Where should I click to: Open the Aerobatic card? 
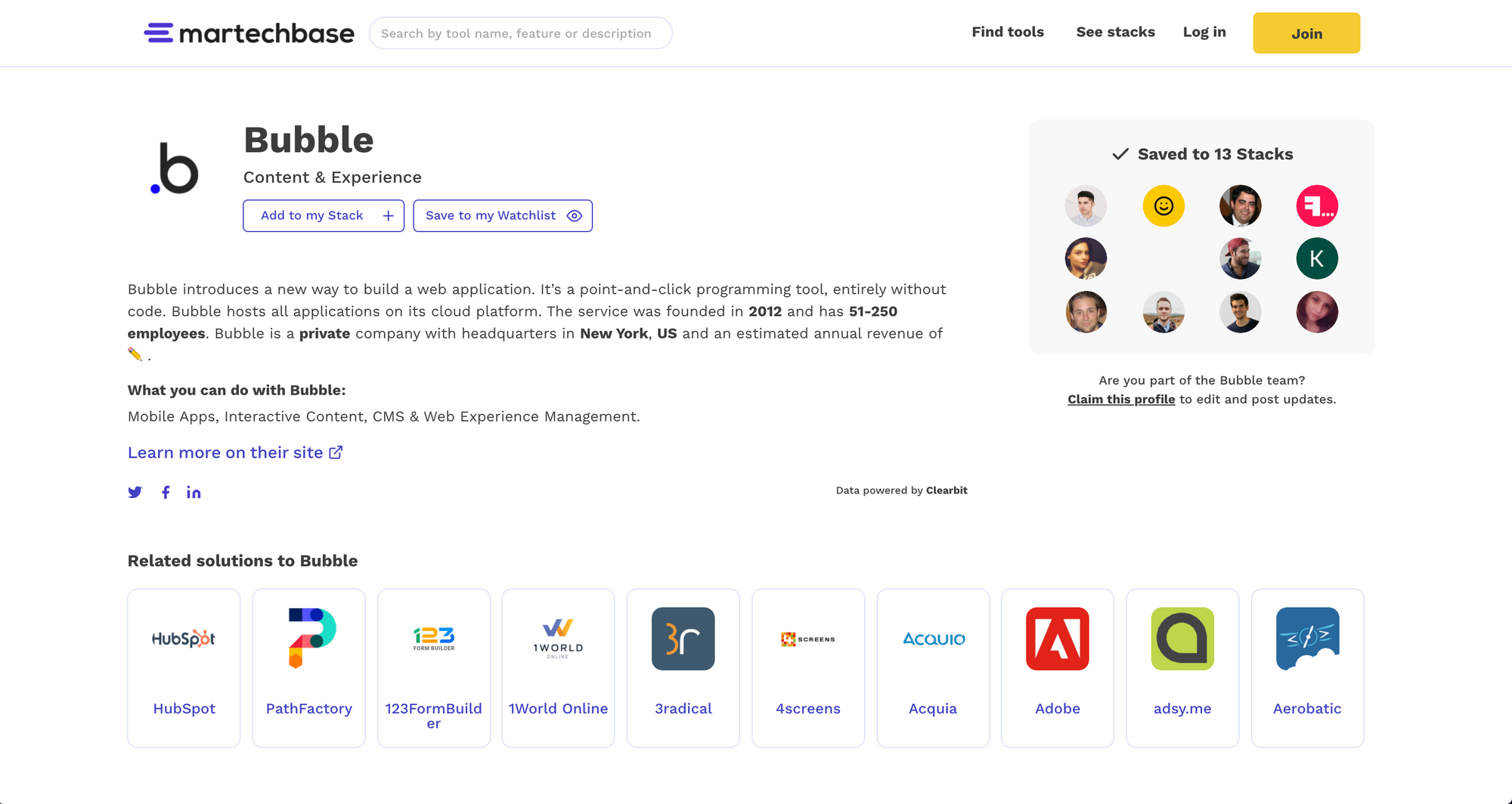(x=1307, y=668)
